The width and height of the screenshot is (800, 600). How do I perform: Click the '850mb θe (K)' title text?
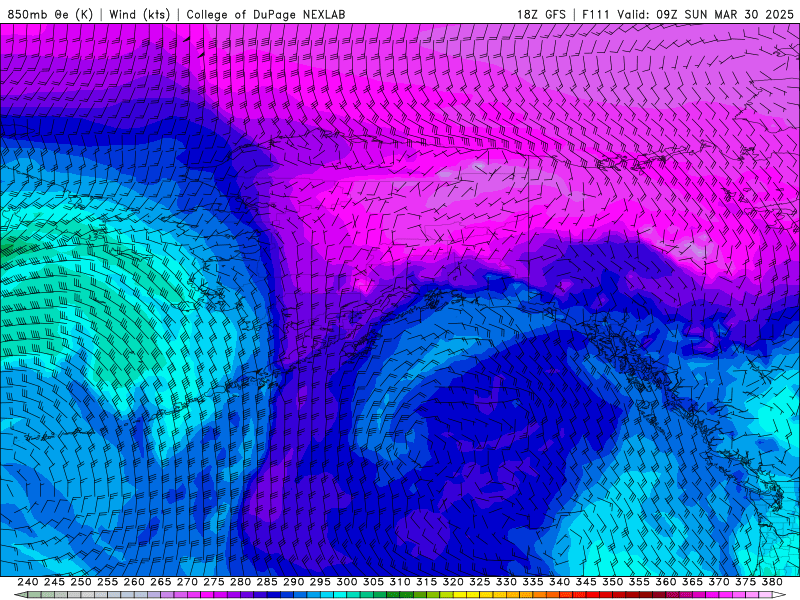[x=51, y=14]
